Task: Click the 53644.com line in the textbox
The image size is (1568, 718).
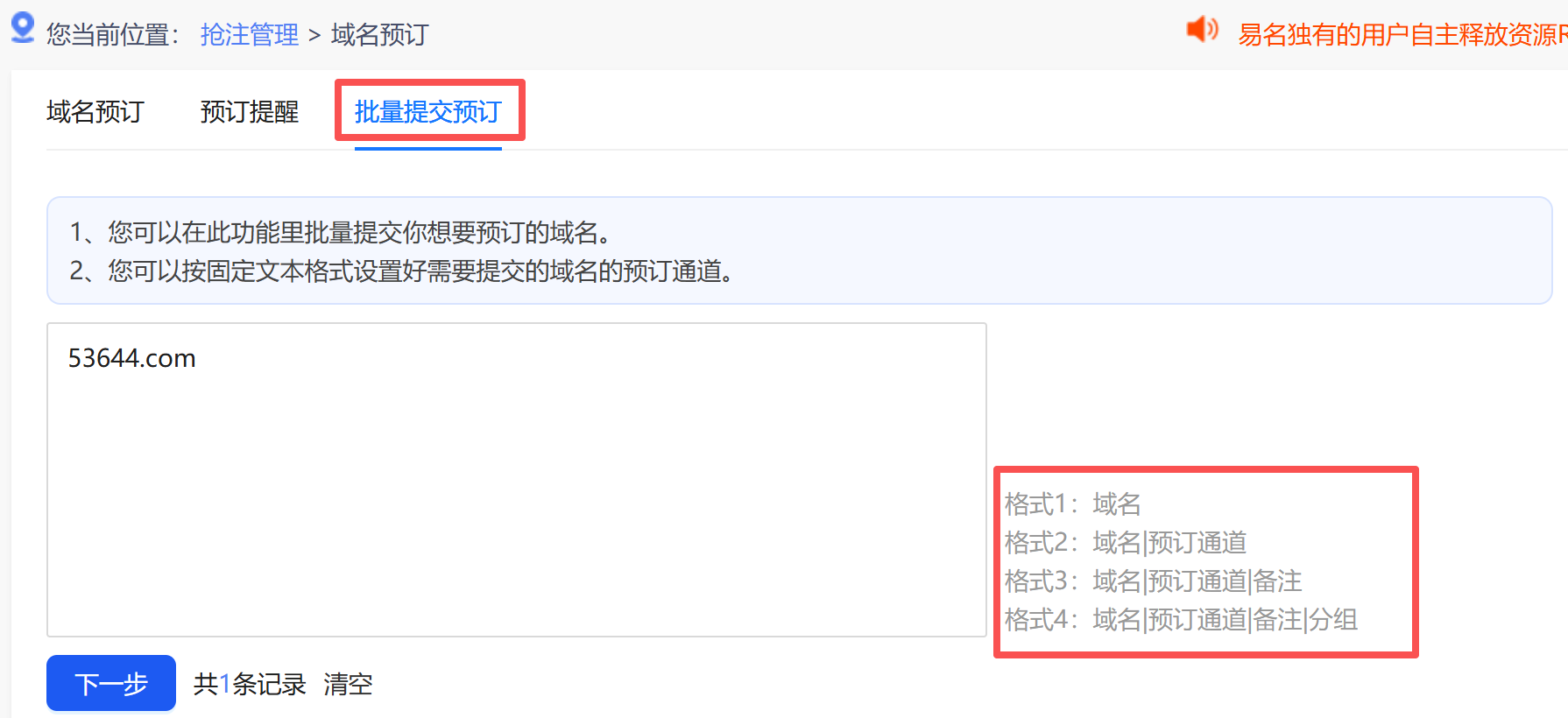Action: (132, 358)
